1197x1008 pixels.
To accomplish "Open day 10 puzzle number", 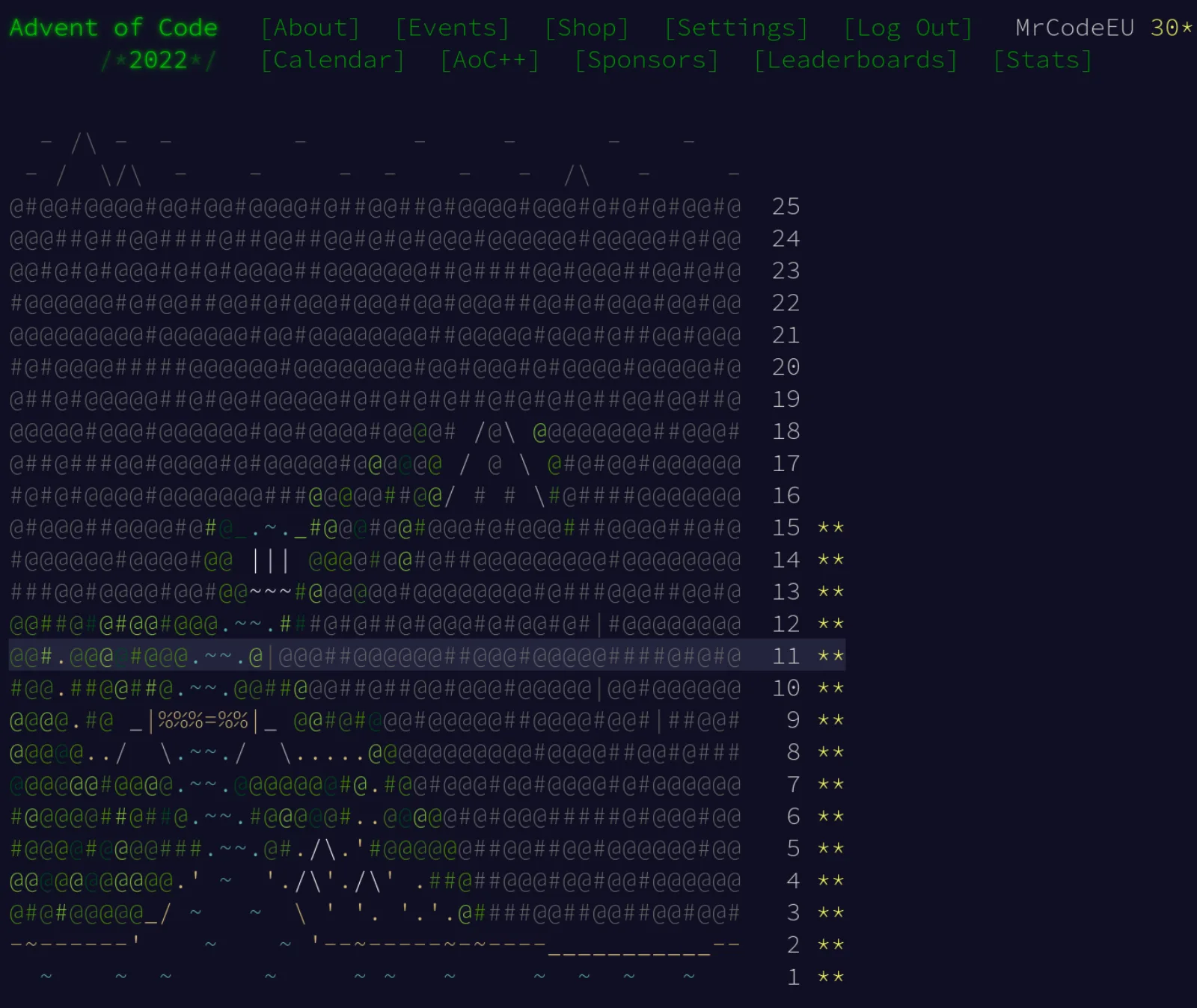I will point(786,688).
